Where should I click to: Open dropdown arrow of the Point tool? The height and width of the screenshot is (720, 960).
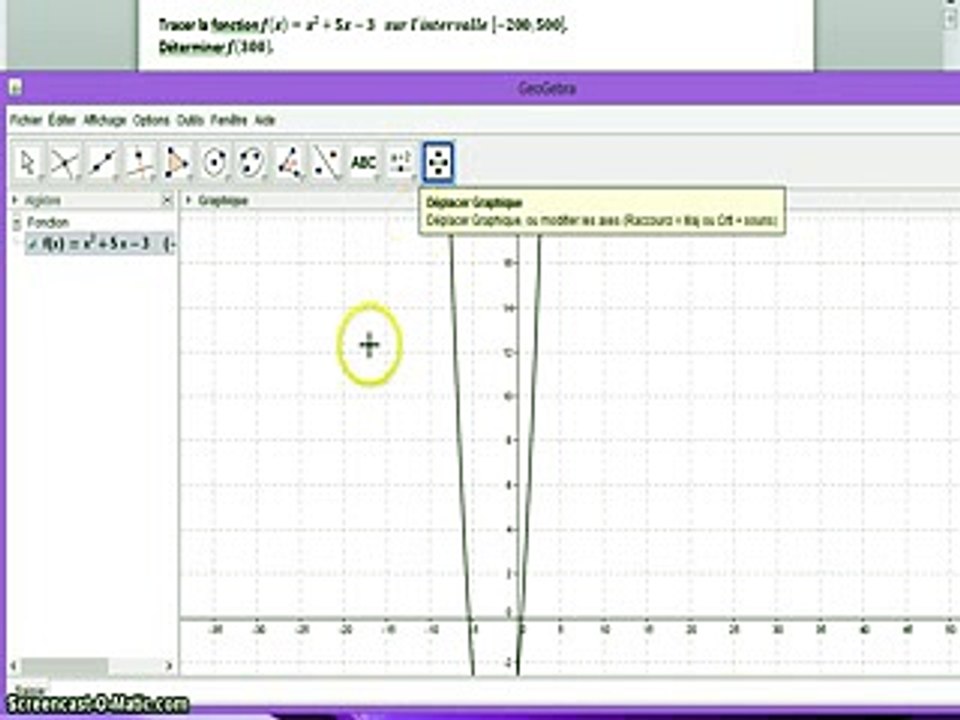78,178
